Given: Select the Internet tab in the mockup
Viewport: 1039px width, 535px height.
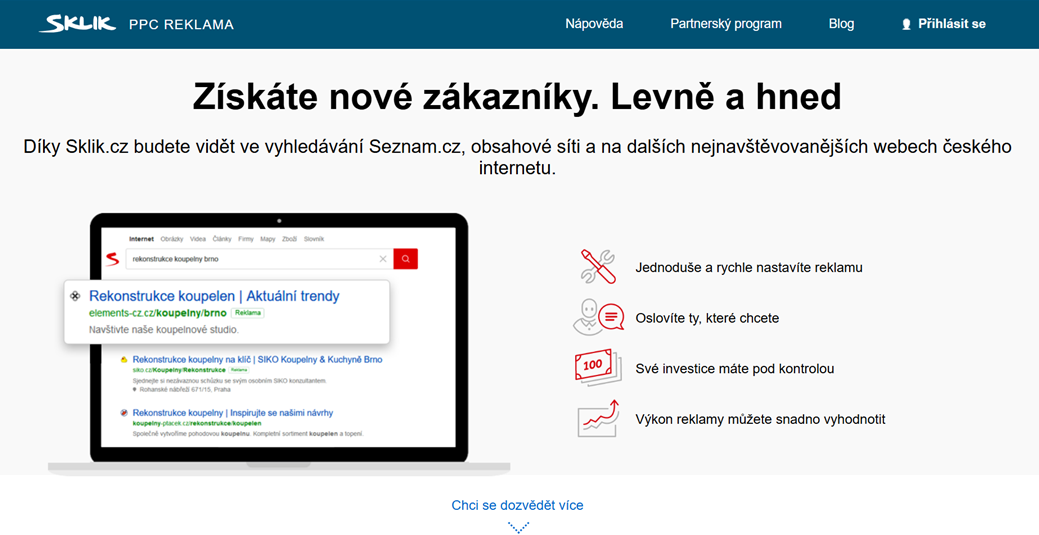Looking at the screenshot, I should (141, 239).
